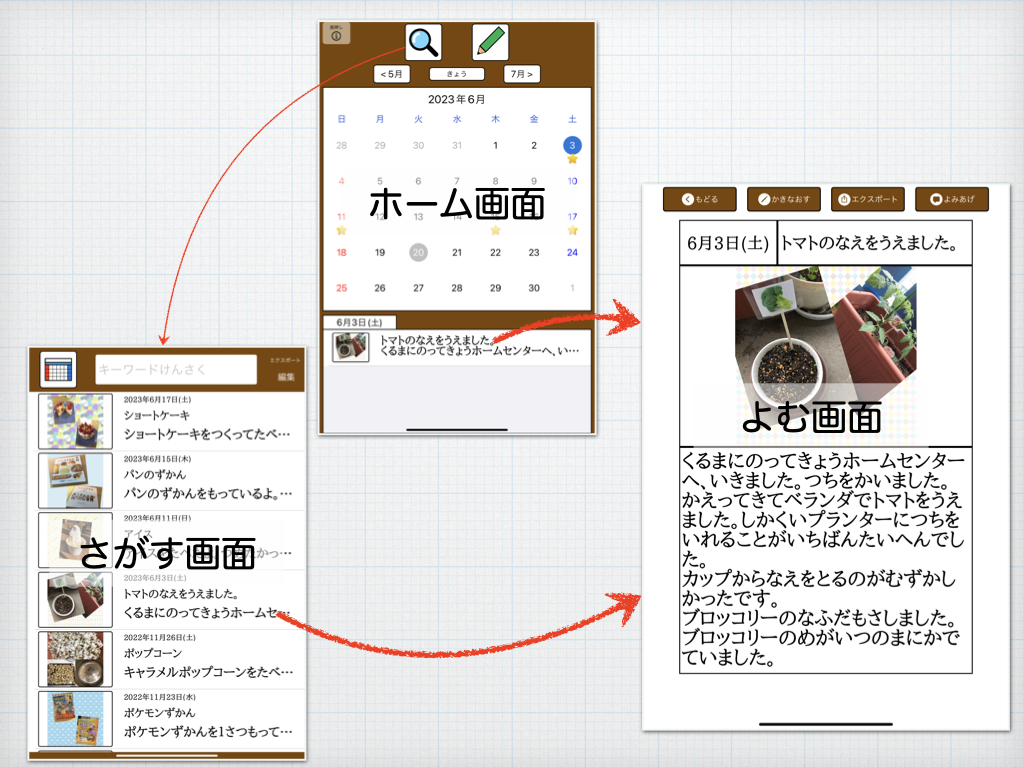Jump to today using the きょう button

coord(456,73)
